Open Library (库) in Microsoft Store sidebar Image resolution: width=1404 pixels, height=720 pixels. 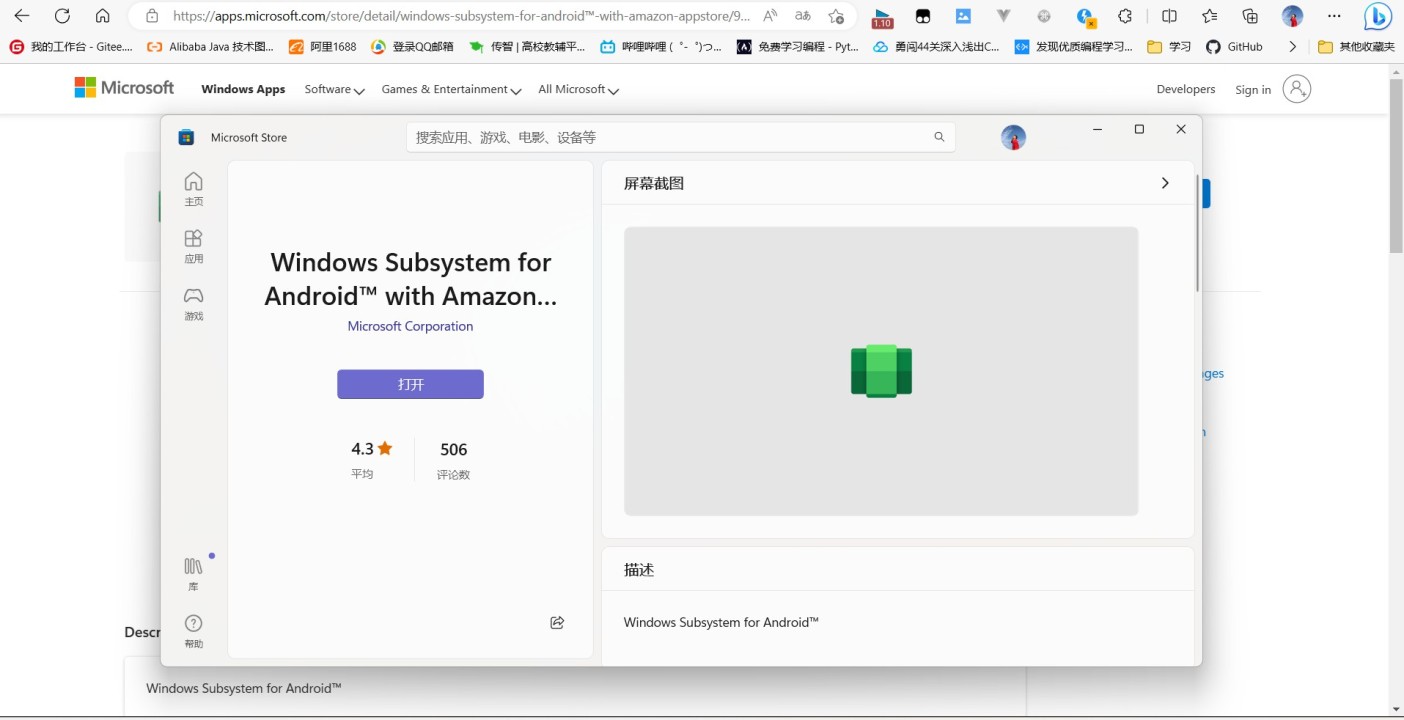[x=194, y=574]
